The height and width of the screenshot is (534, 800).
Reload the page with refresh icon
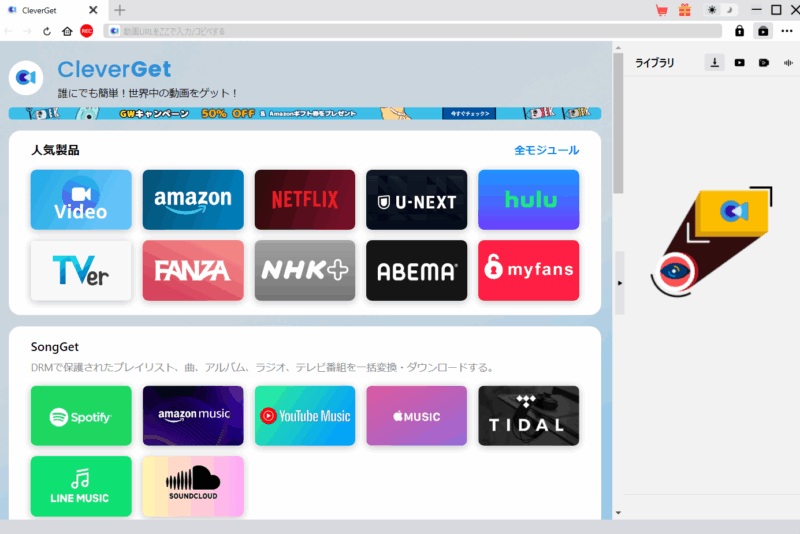point(47,32)
